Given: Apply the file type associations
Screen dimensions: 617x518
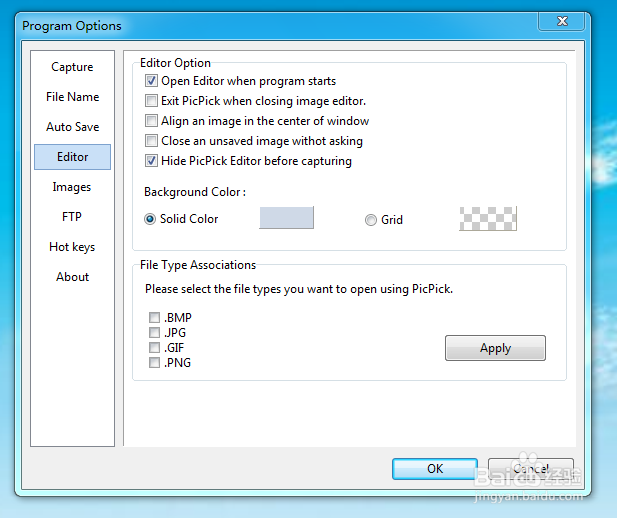Looking at the screenshot, I should 495,348.
